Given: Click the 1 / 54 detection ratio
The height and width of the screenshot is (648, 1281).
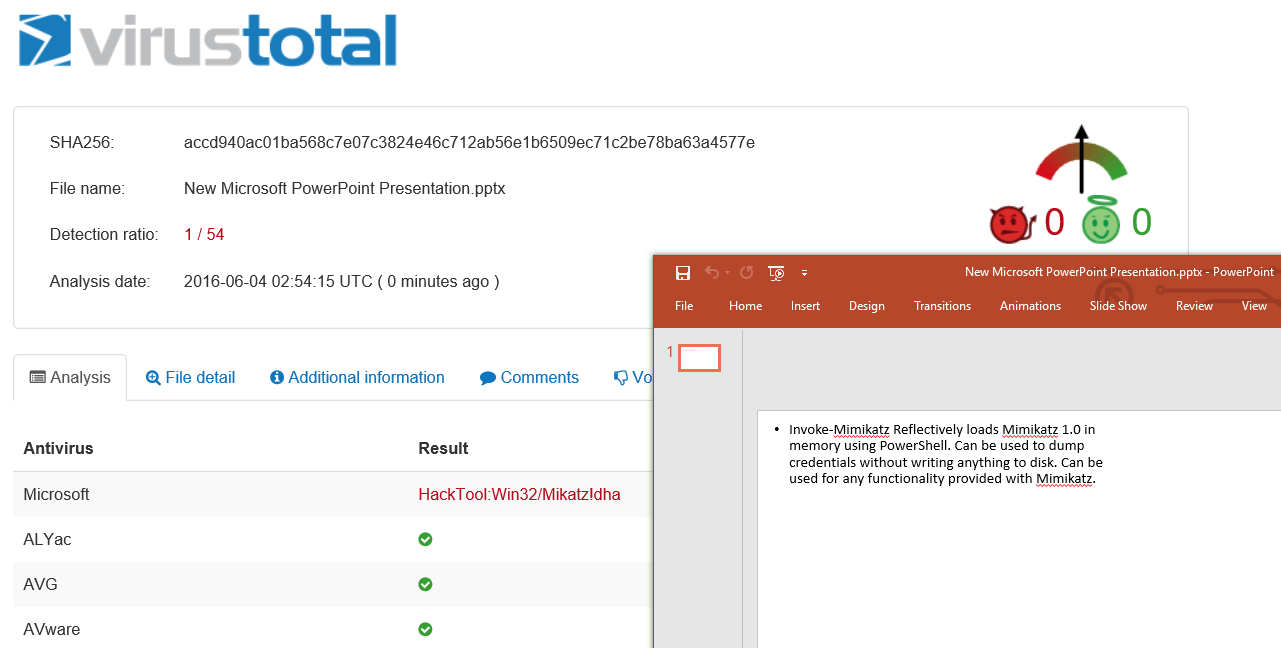Looking at the screenshot, I should tap(204, 235).
